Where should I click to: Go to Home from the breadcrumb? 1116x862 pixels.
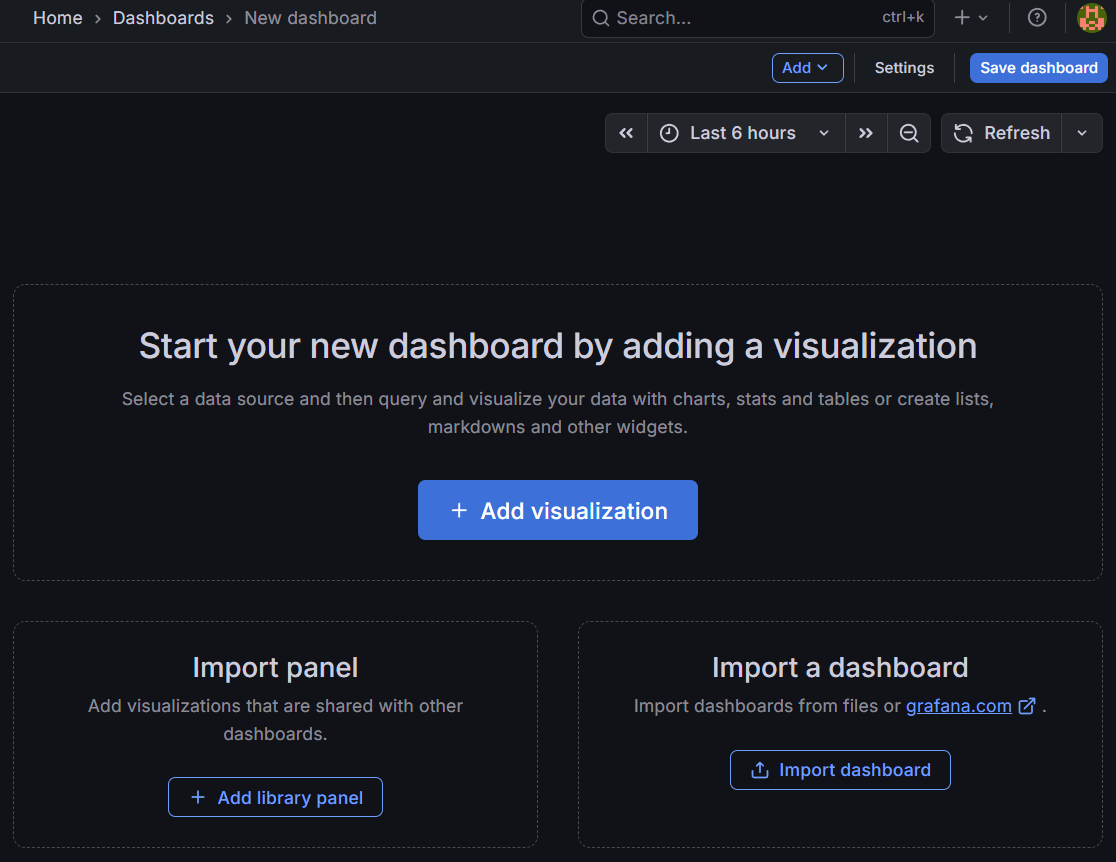coord(57,18)
